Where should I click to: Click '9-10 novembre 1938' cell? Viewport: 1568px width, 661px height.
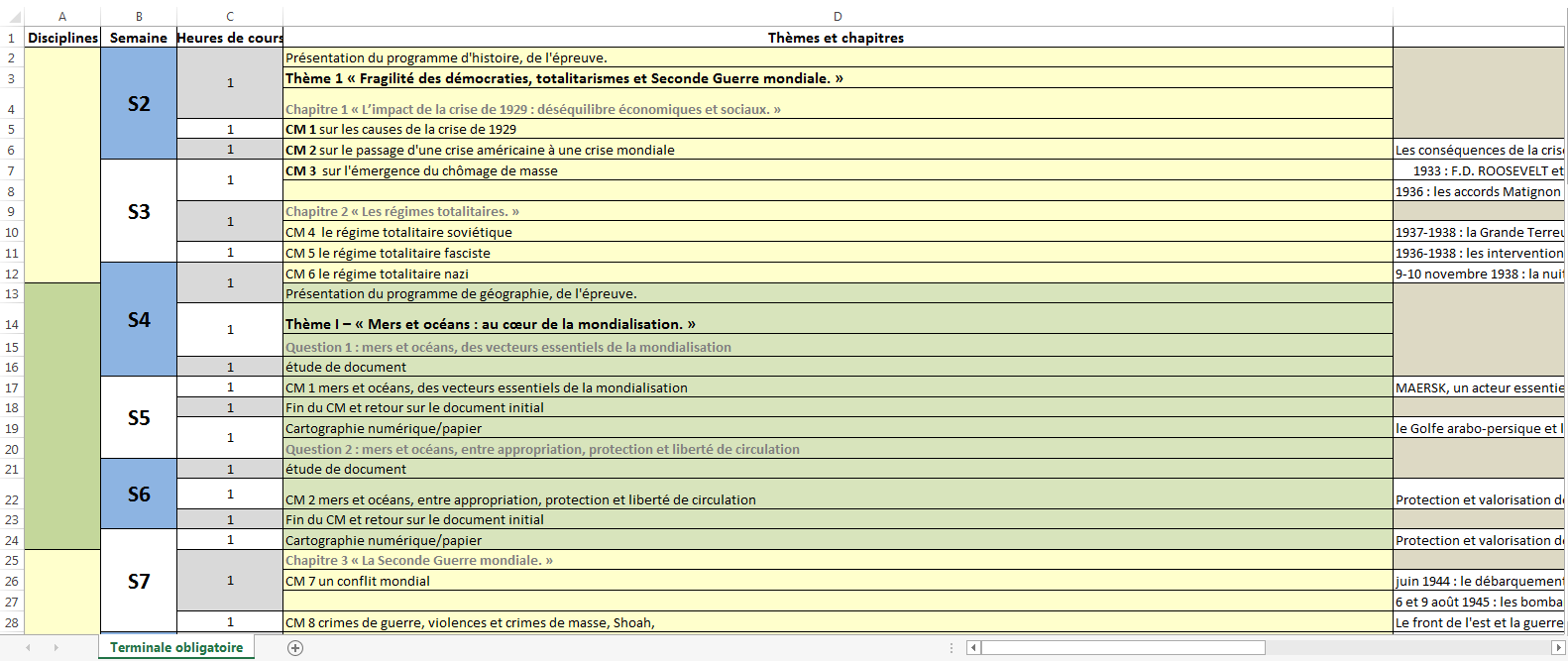[1479, 274]
